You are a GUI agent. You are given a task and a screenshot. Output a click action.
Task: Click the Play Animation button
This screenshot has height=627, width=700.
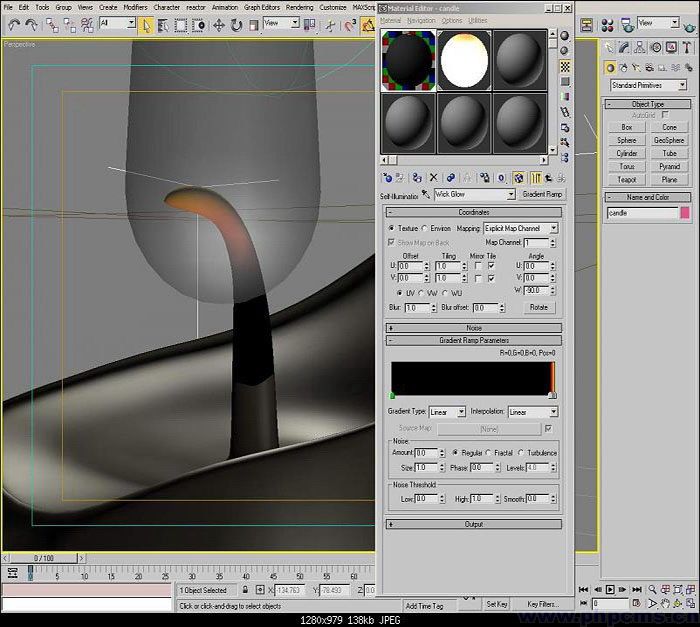pos(610,589)
